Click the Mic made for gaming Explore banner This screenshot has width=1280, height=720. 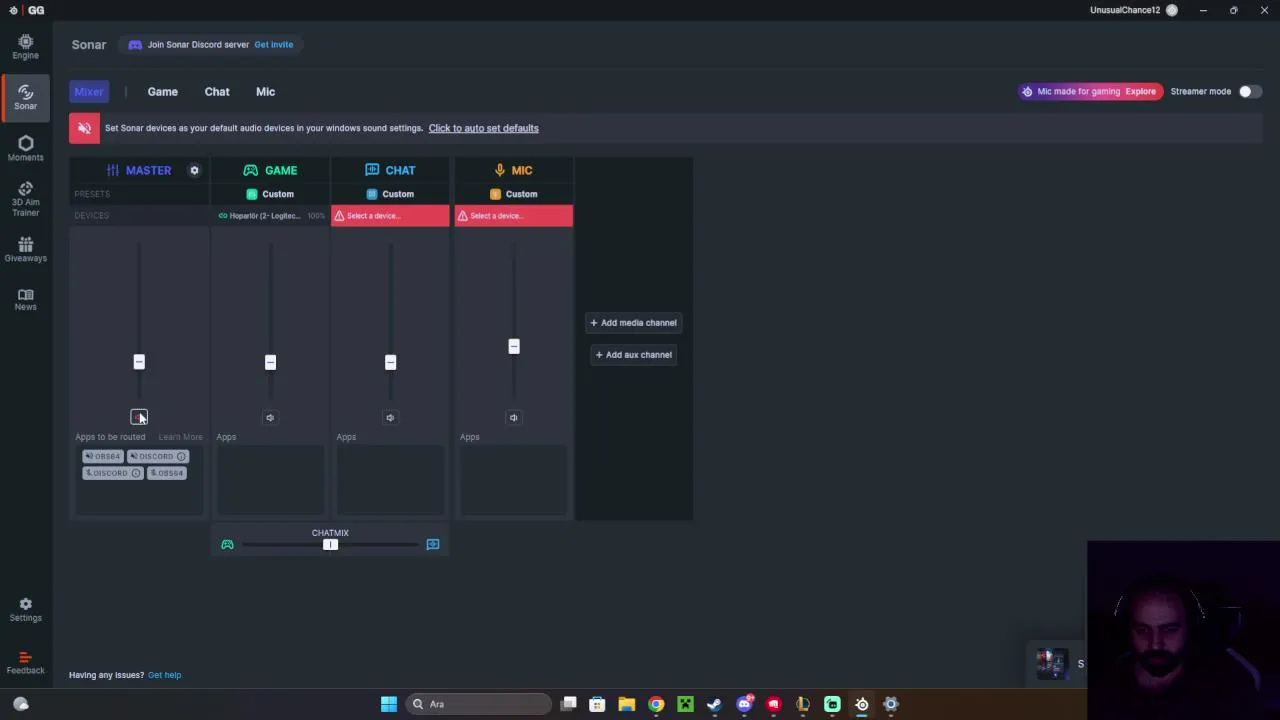(x=1090, y=91)
